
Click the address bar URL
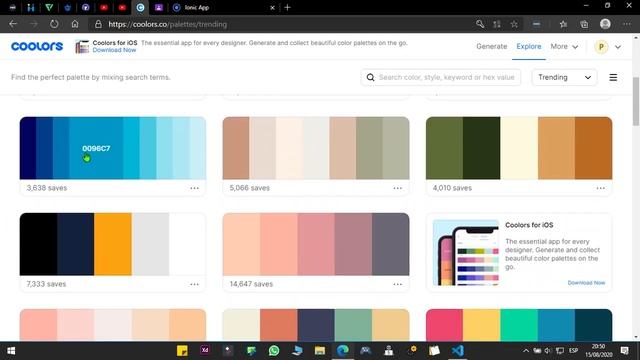[x=167, y=24]
